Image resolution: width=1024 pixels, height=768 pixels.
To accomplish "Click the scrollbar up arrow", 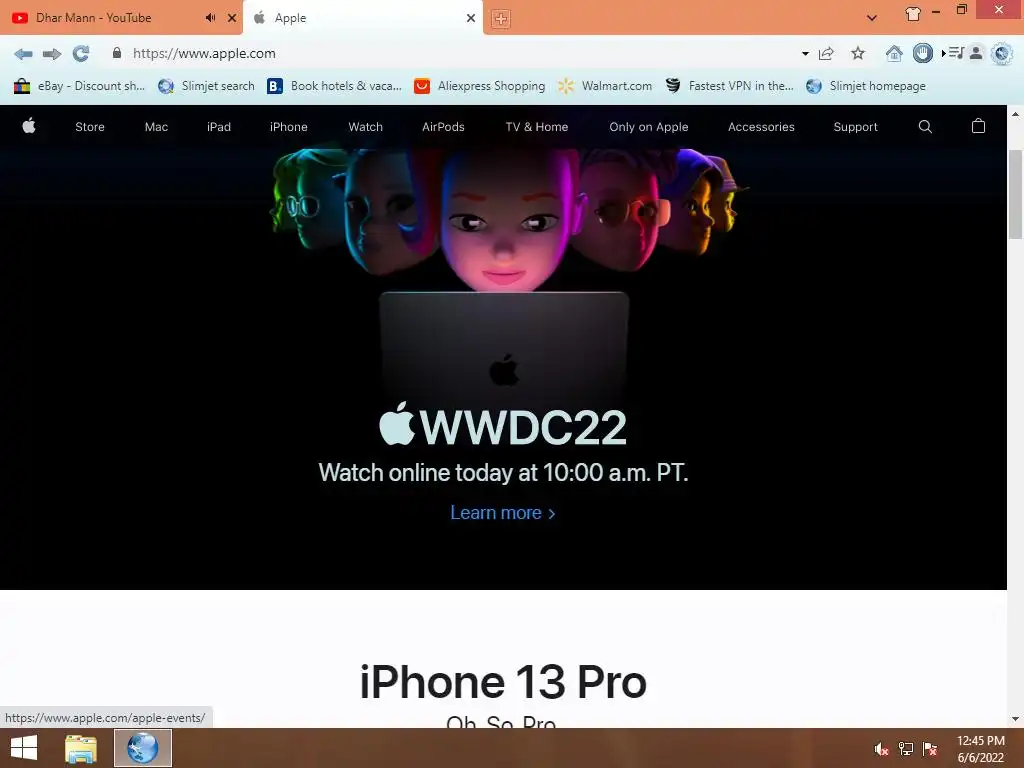I will (x=1016, y=114).
